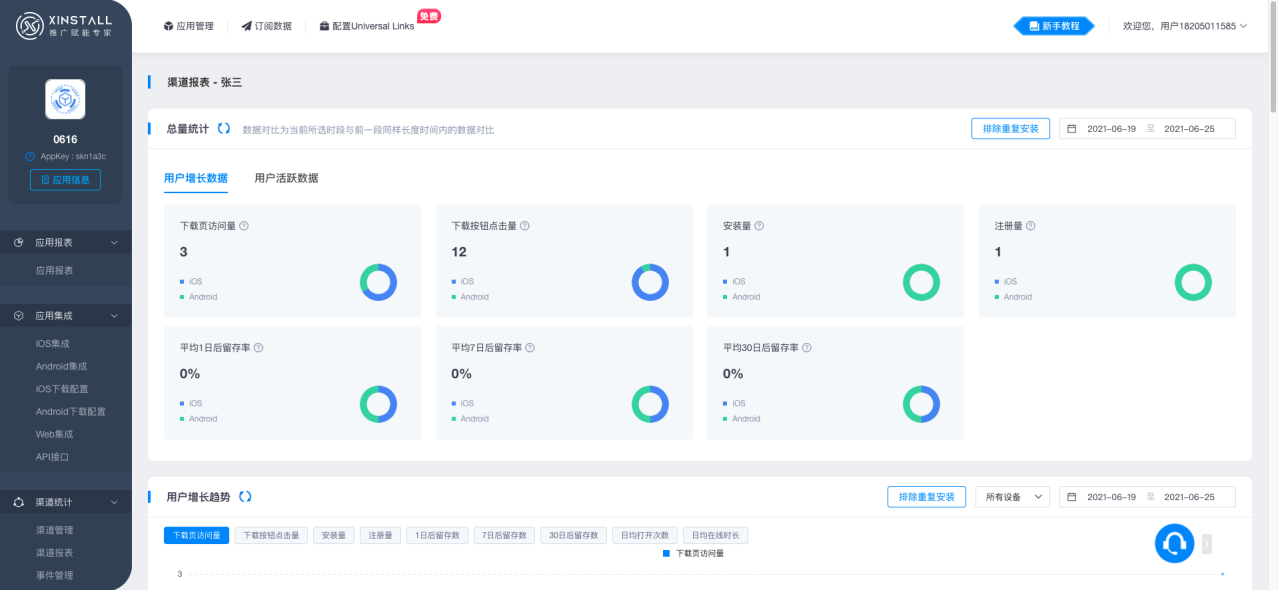Select the 1日后留存数 trend metric
Screen dimensions: 1278x590
coord(438,535)
